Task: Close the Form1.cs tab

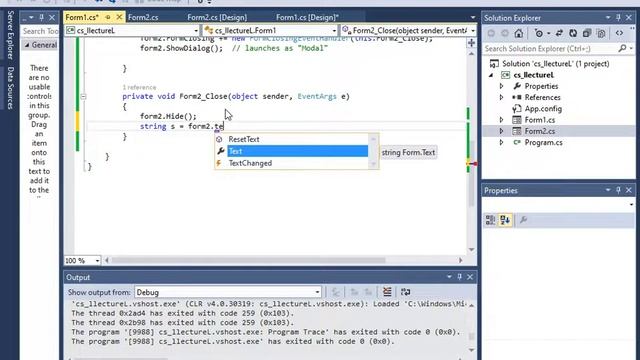Action: pyautogui.click(x=119, y=17)
